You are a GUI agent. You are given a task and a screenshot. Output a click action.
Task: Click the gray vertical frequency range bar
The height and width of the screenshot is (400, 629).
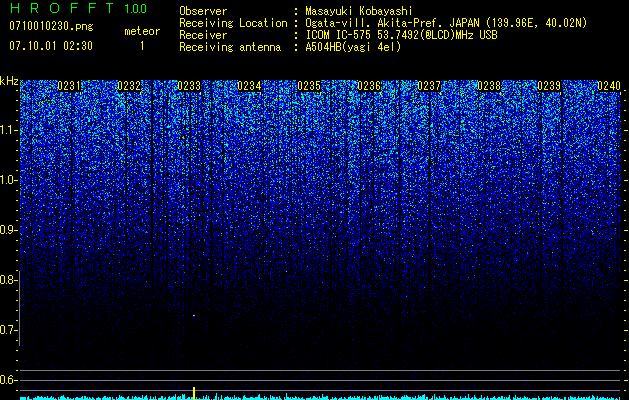pyautogui.click(x=19, y=309)
